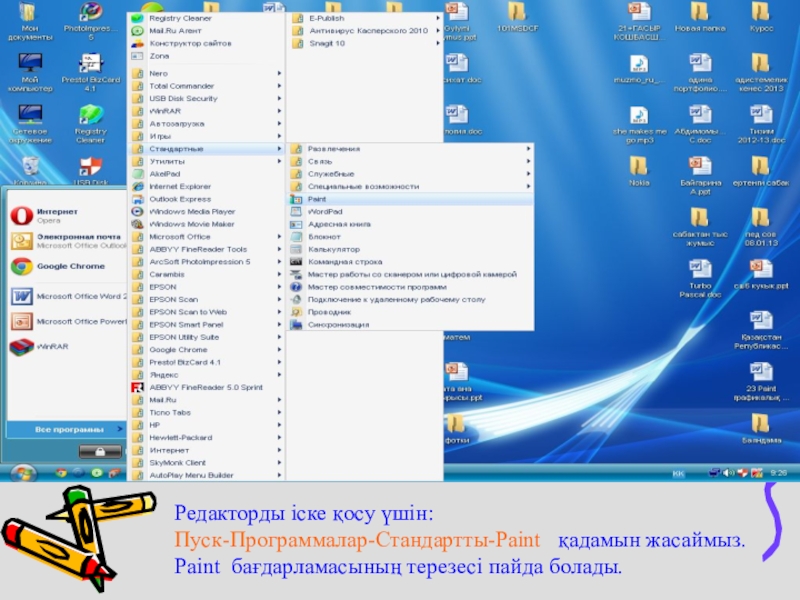Click the clock showing 9:26
The width and height of the screenshot is (800, 600).
pos(778,473)
